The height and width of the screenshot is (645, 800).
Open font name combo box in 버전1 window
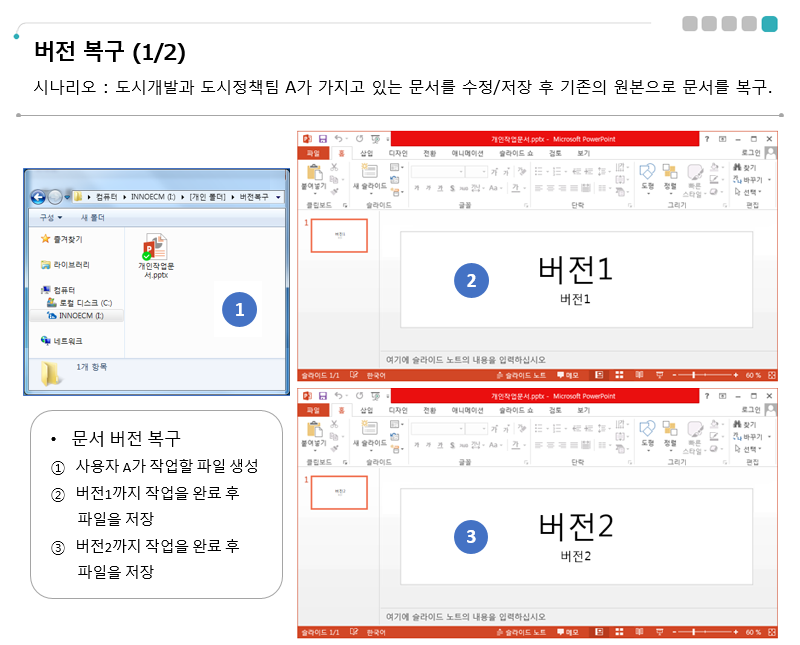coord(447,171)
